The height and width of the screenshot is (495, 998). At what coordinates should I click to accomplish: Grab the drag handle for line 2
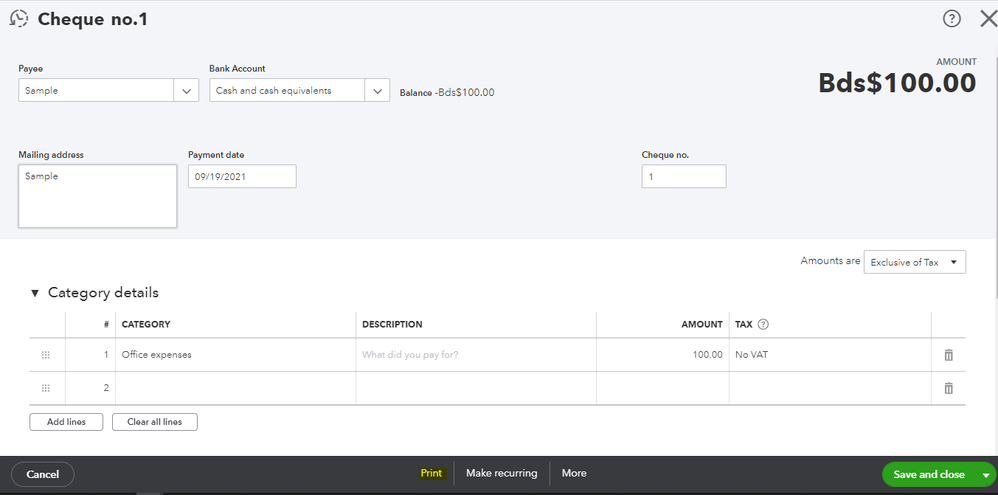point(45,388)
